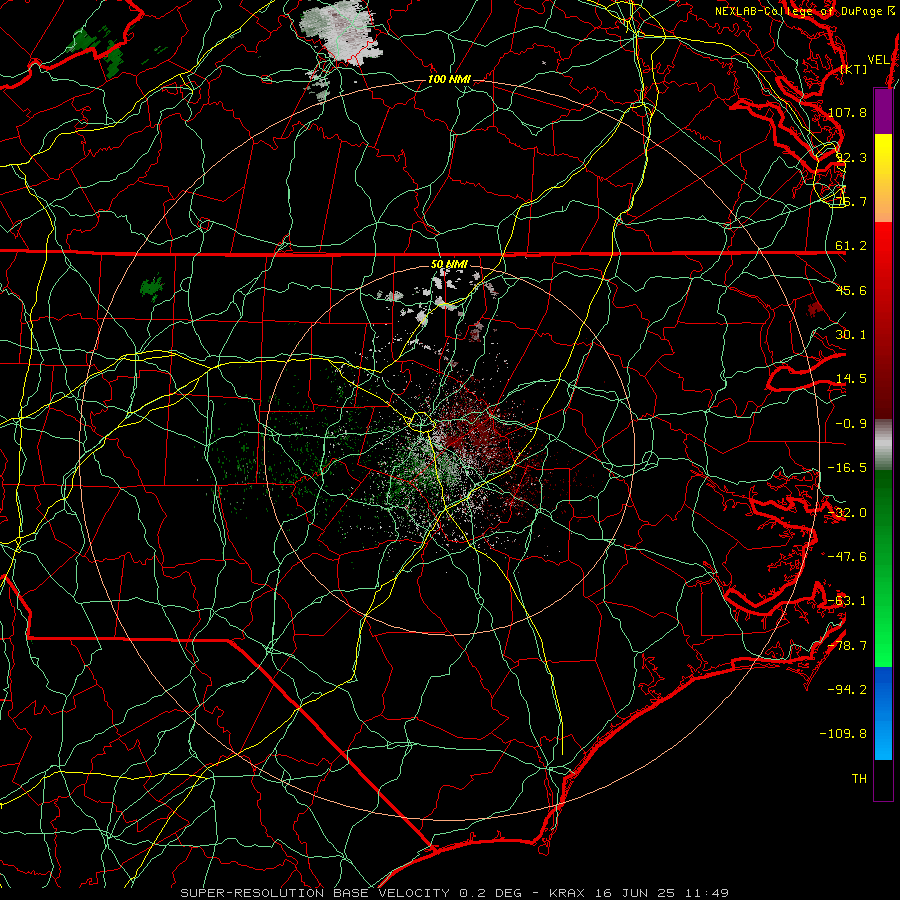The width and height of the screenshot is (900, 900).
Task: Pick the blue segment of the color bar
Action: coord(883,713)
